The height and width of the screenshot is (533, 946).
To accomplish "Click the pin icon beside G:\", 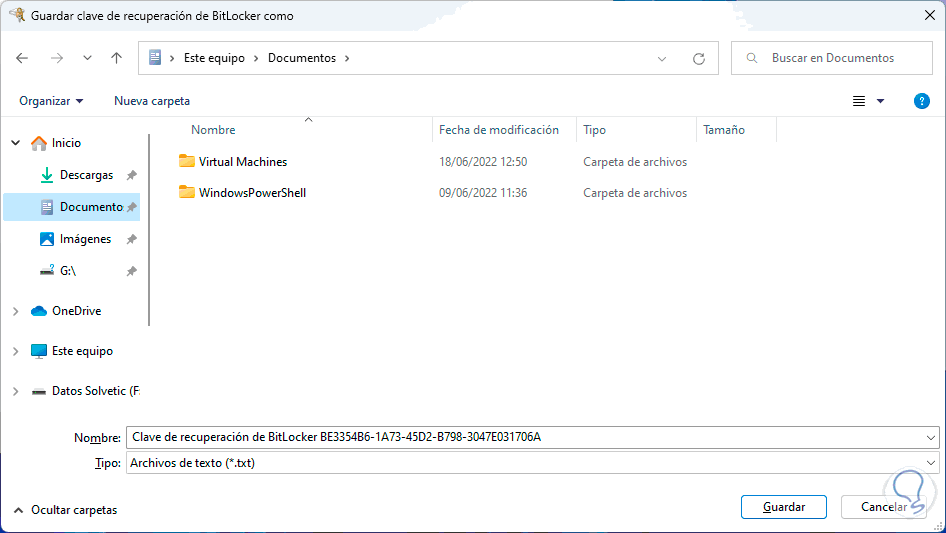I will coord(132,271).
